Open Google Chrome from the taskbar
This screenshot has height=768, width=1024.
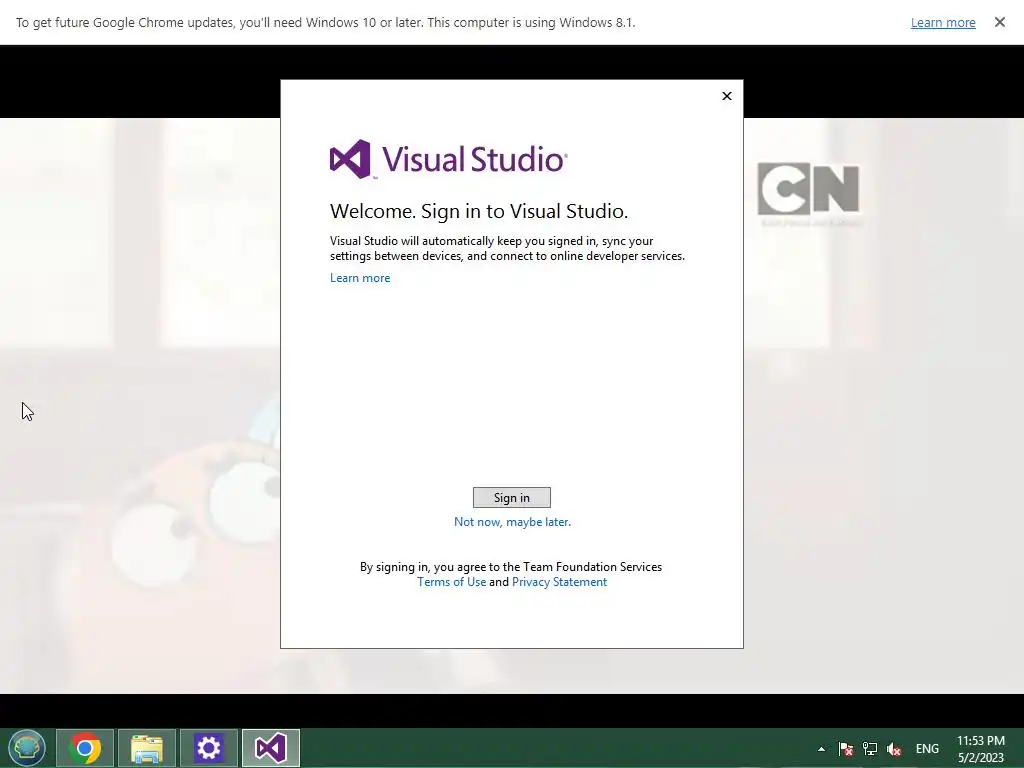tap(85, 748)
